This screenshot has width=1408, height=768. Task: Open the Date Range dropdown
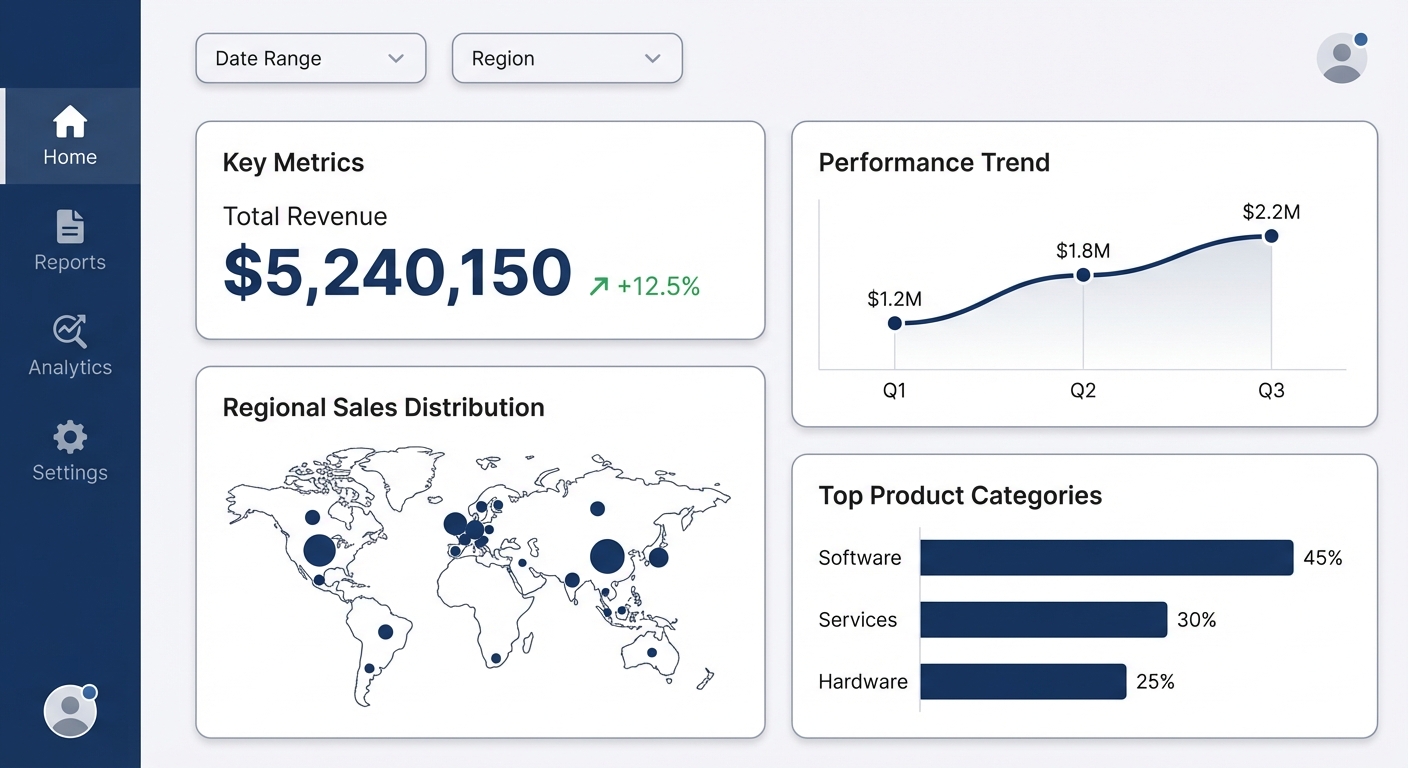coord(310,58)
